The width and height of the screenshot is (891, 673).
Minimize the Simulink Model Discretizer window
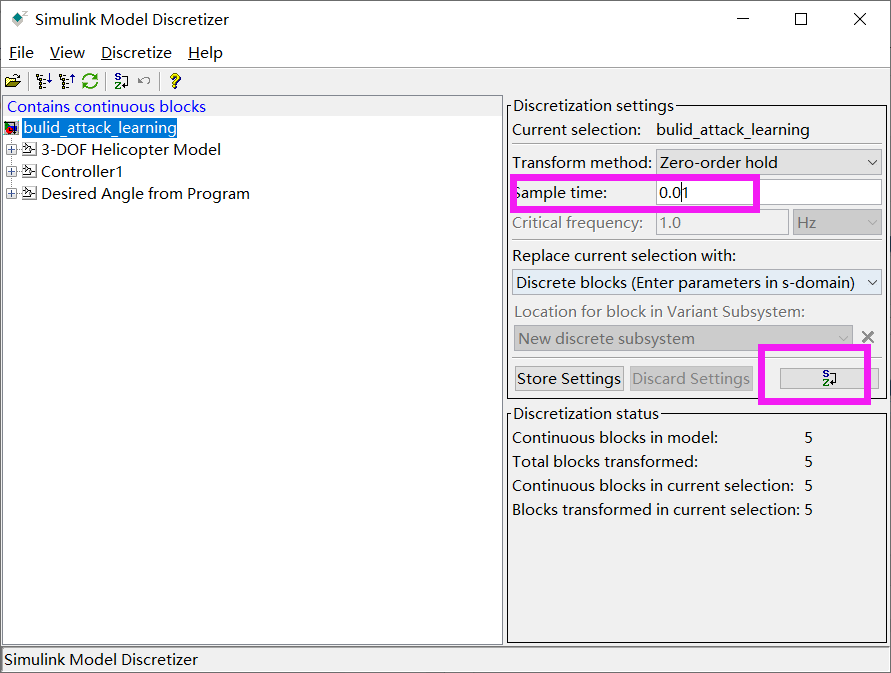point(743,19)
